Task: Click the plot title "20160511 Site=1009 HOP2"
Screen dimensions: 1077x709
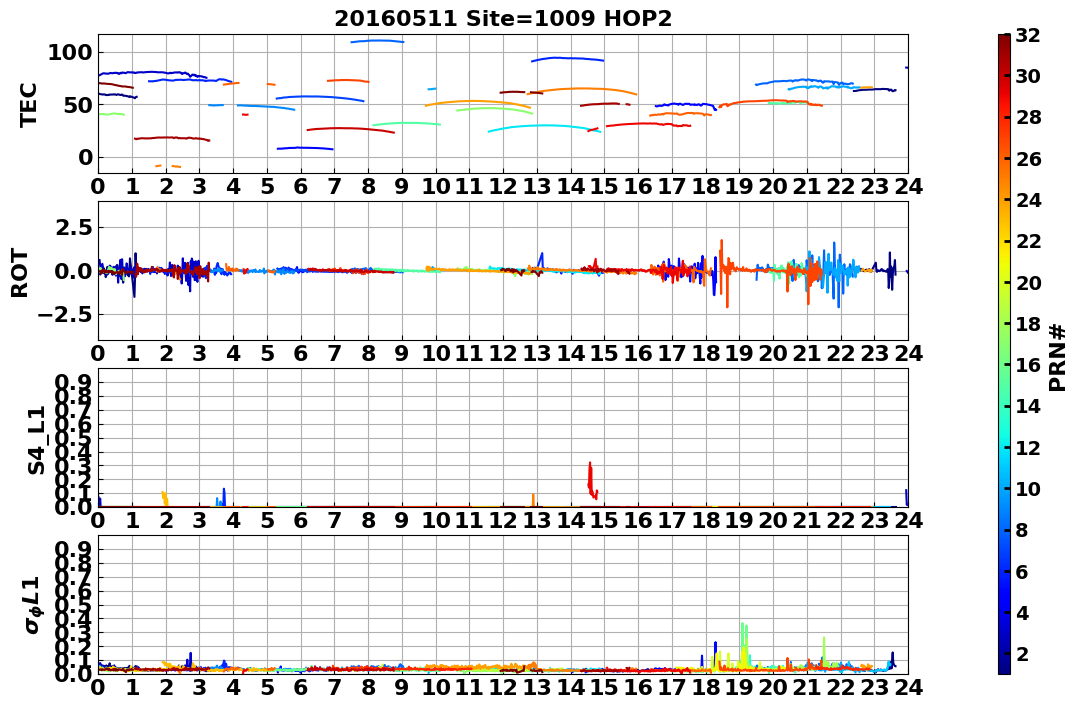Action: point(503,19)
